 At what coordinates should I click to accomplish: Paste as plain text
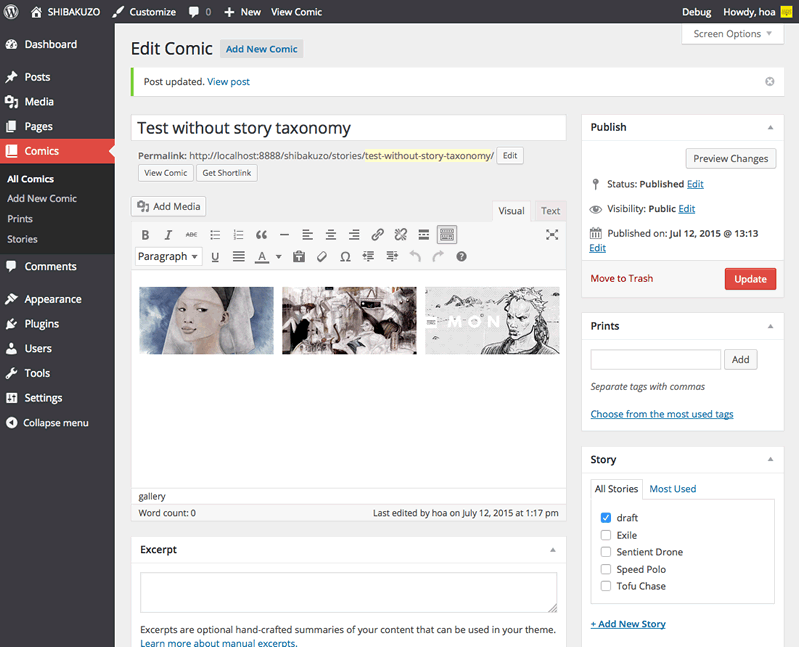299,257
